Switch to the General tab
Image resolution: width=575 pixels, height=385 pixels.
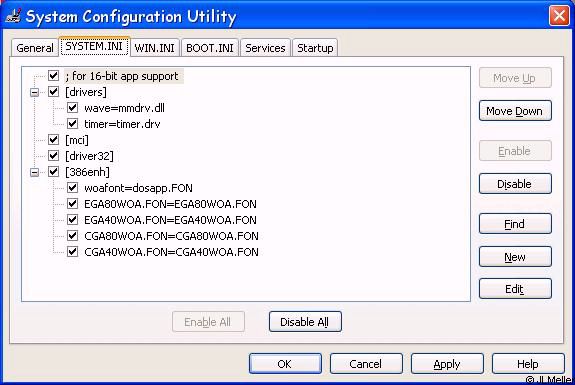pyautogui.click(x=35, y=48)
